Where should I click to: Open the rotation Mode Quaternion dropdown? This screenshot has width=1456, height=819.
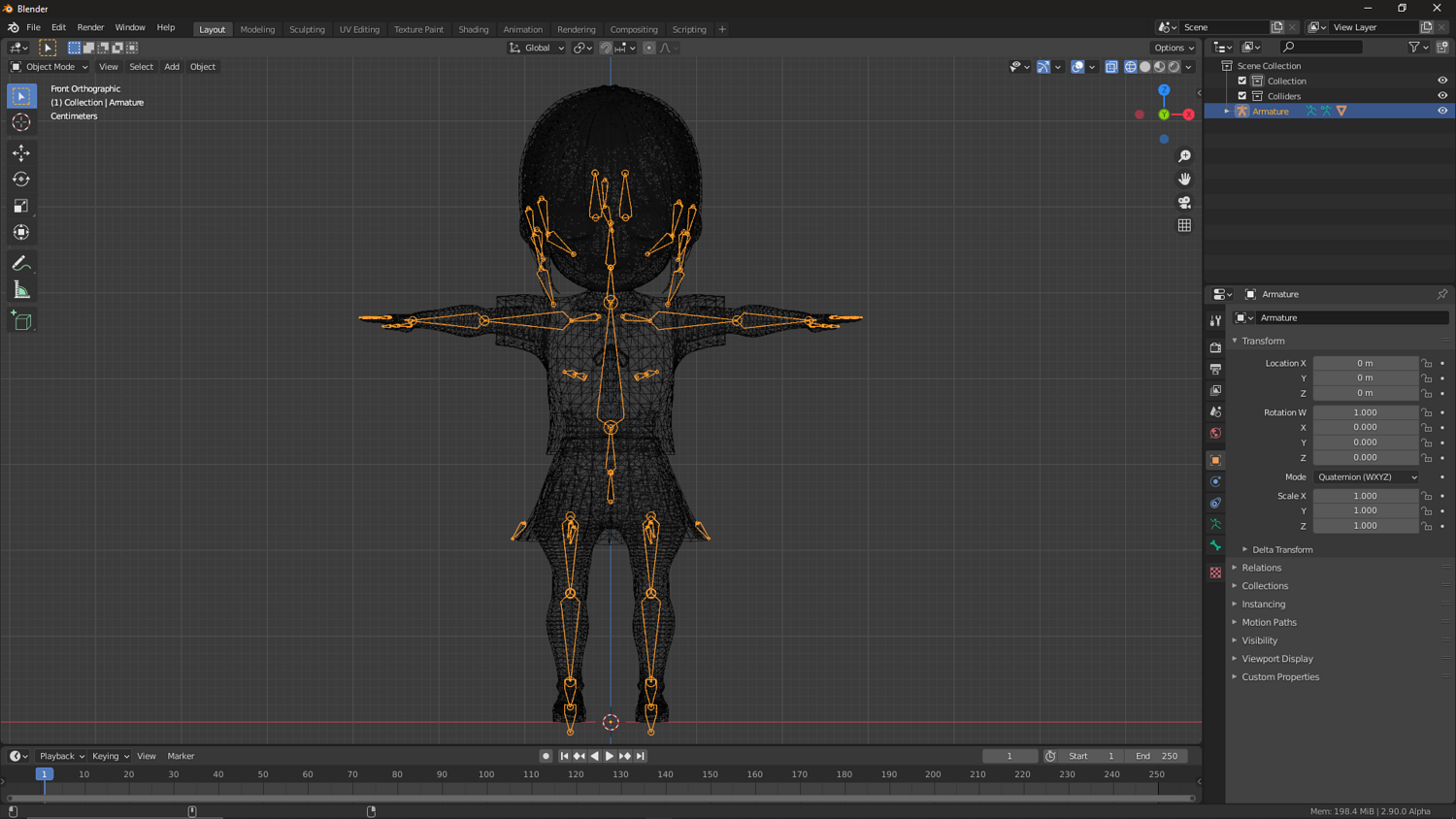pyautogui.click(x=1366, y=477)
